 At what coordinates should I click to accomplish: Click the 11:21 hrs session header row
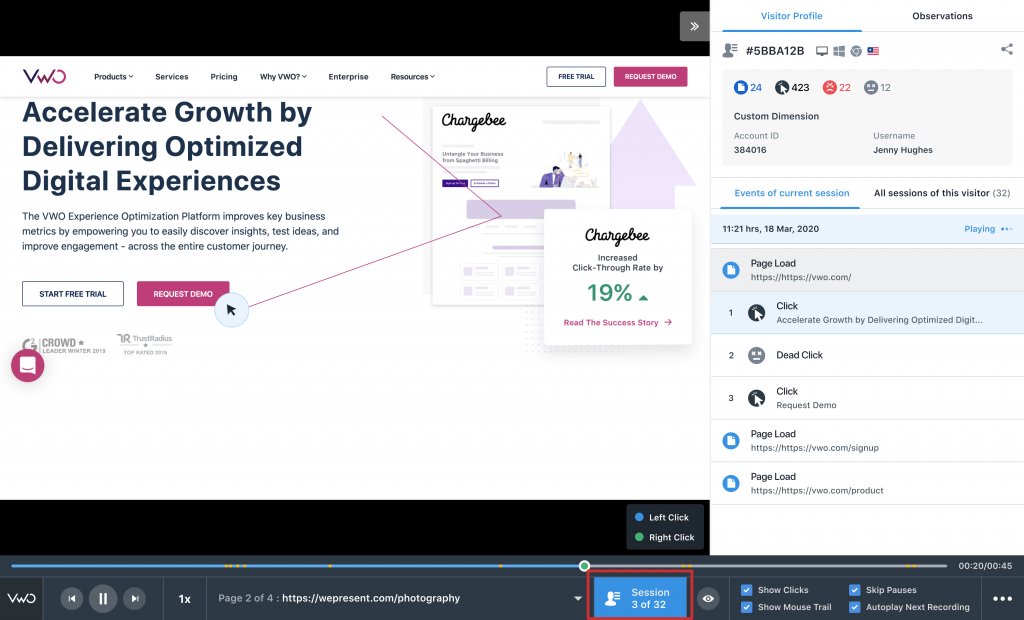pos(867,229)
